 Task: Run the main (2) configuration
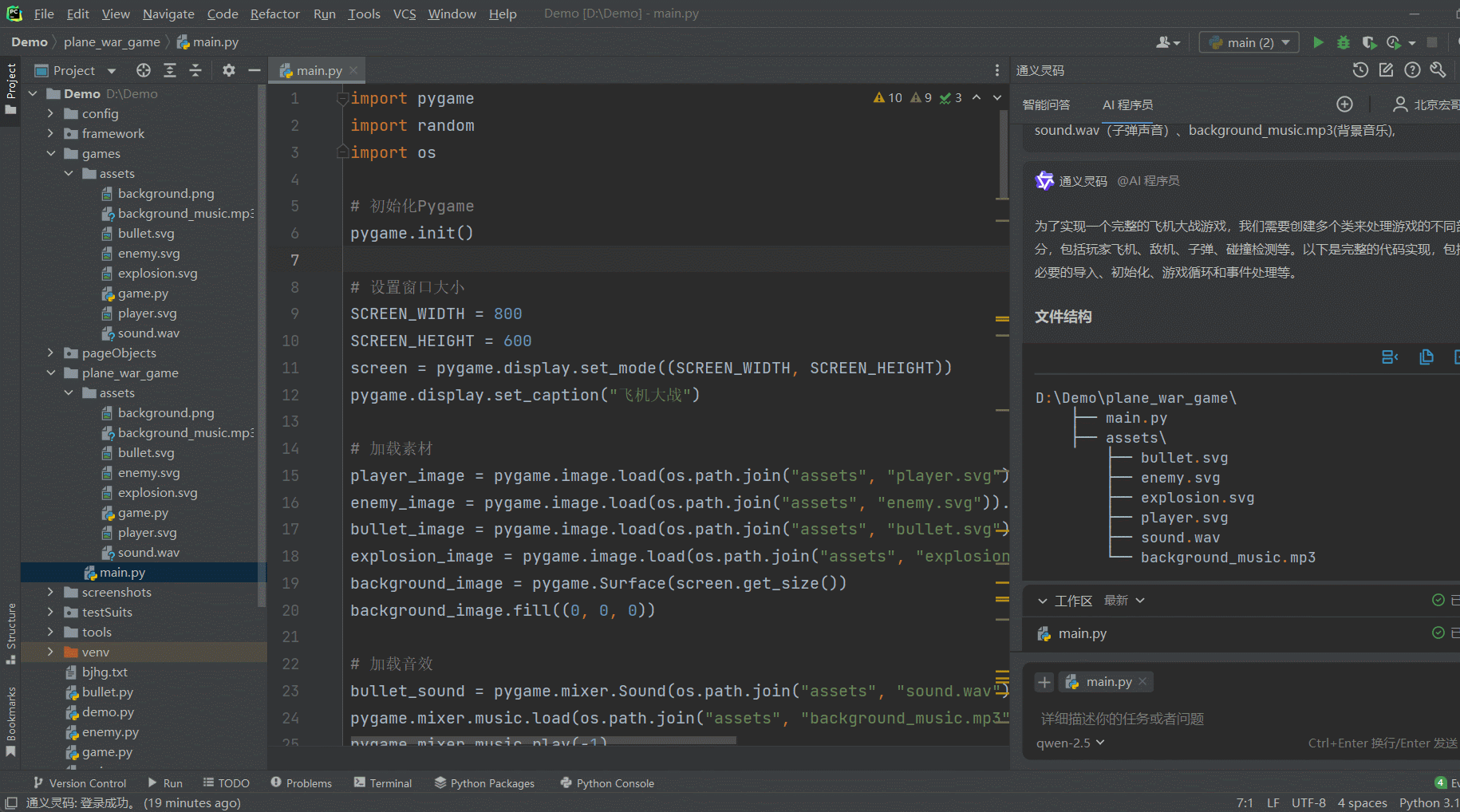[x=1318, y=42]
